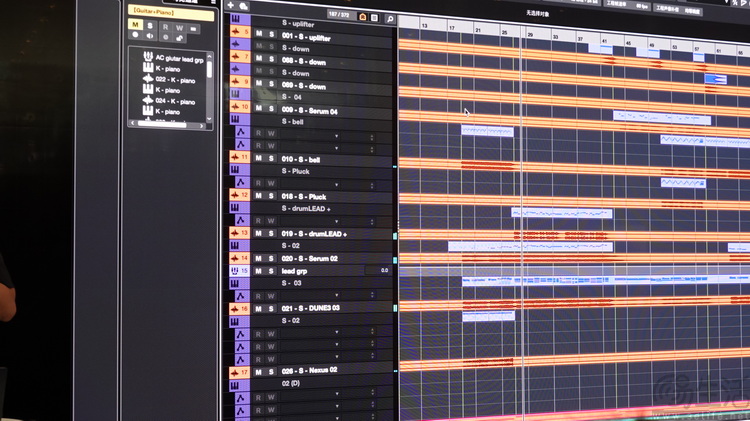Click the inspector list scroll down arrow
This screenshot has width=750, height=421.
pyautogui.click(x=209, y=119)
